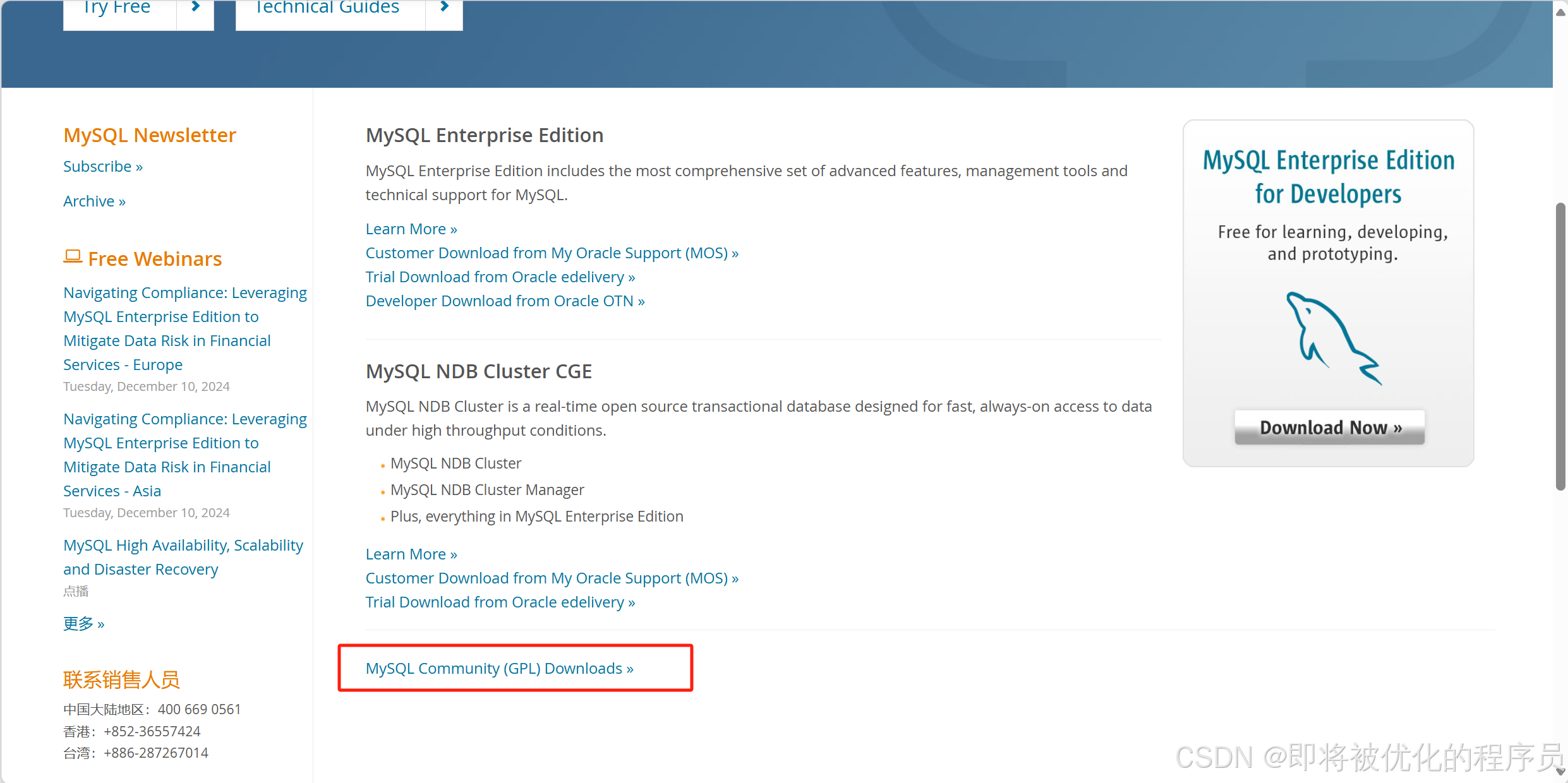Click Learn More under MySQL Enterprise Edition

tap(411, 229)
